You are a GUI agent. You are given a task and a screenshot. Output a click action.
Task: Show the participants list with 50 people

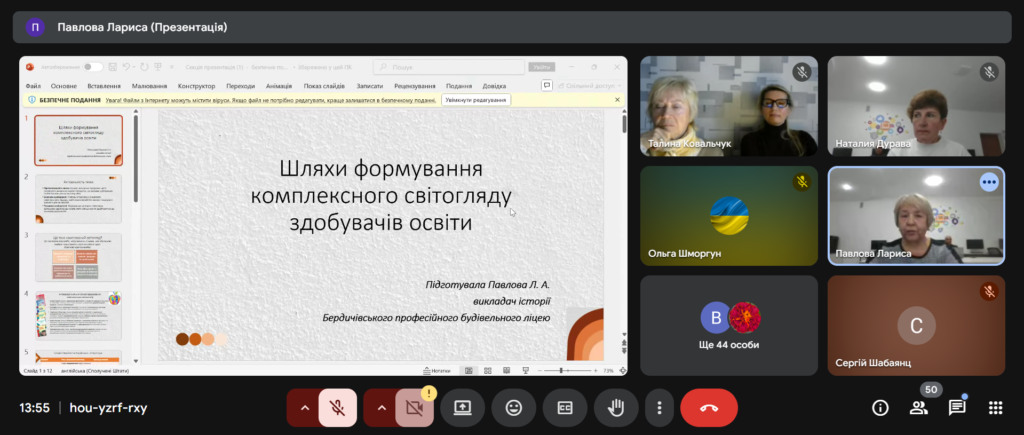[919, 408]
